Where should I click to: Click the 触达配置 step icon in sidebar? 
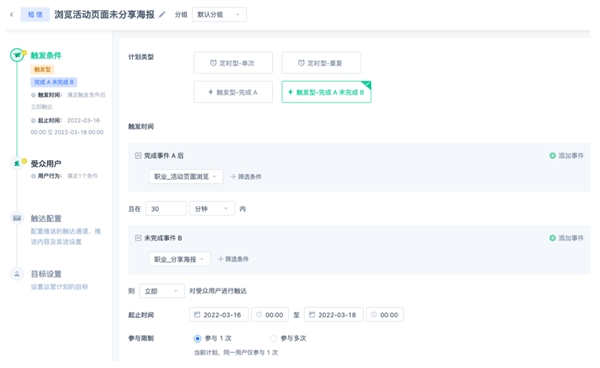(17, 218)
